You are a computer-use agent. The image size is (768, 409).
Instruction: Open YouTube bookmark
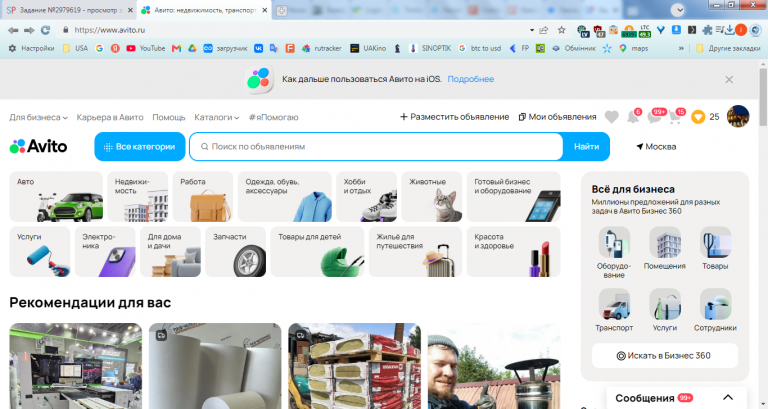tap(145, 48)
